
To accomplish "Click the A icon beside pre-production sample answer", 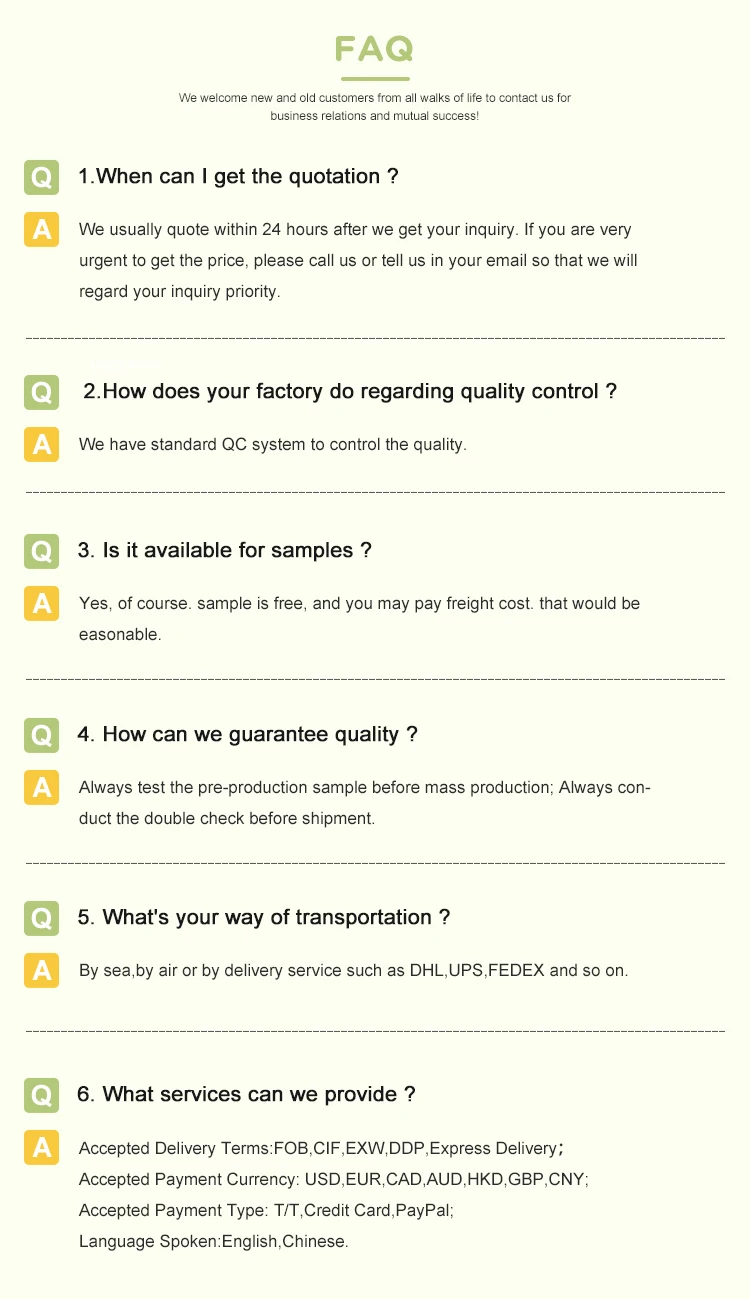I will point(41,787).
